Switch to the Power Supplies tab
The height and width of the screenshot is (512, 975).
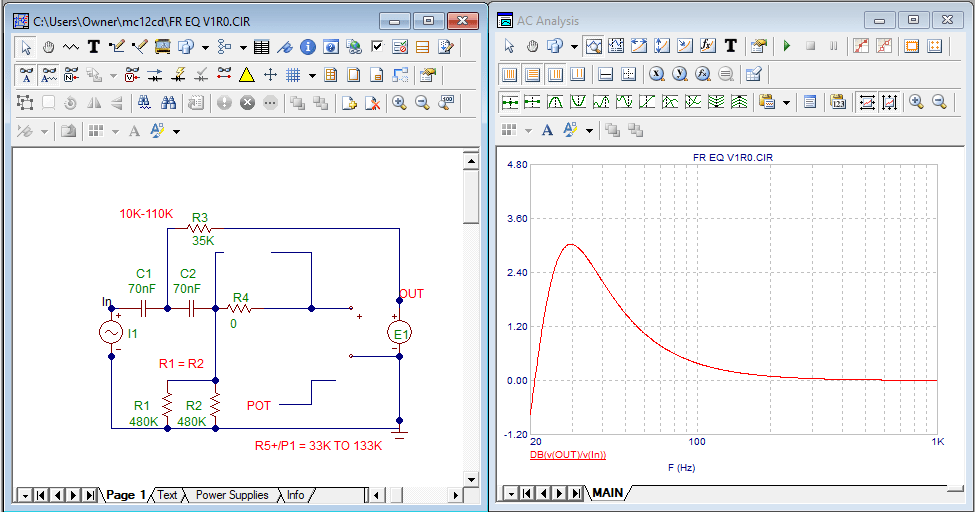[x=232, y=495]
